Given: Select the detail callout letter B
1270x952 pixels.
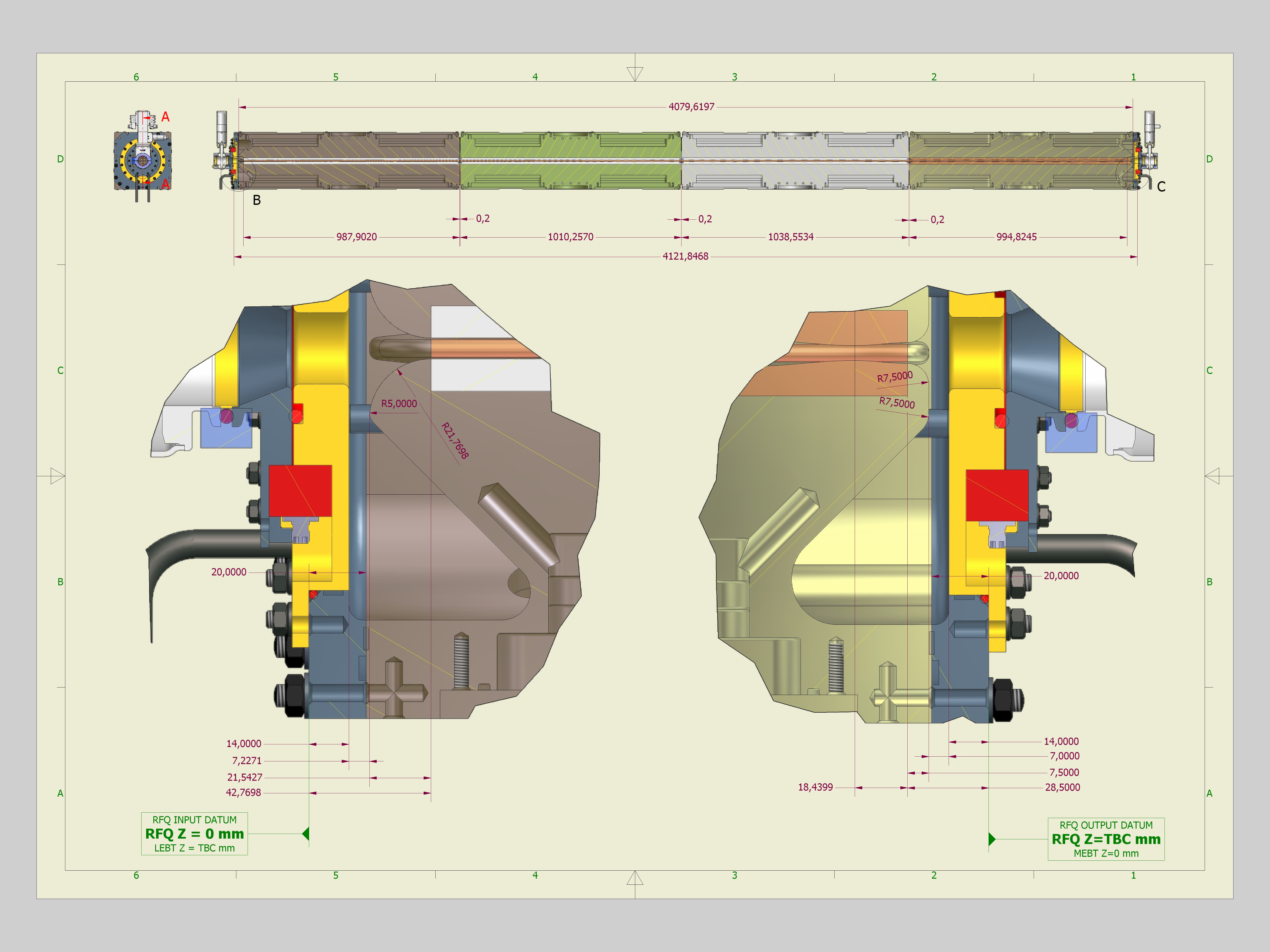Looking at the screenshot, I should coord(257,200).
